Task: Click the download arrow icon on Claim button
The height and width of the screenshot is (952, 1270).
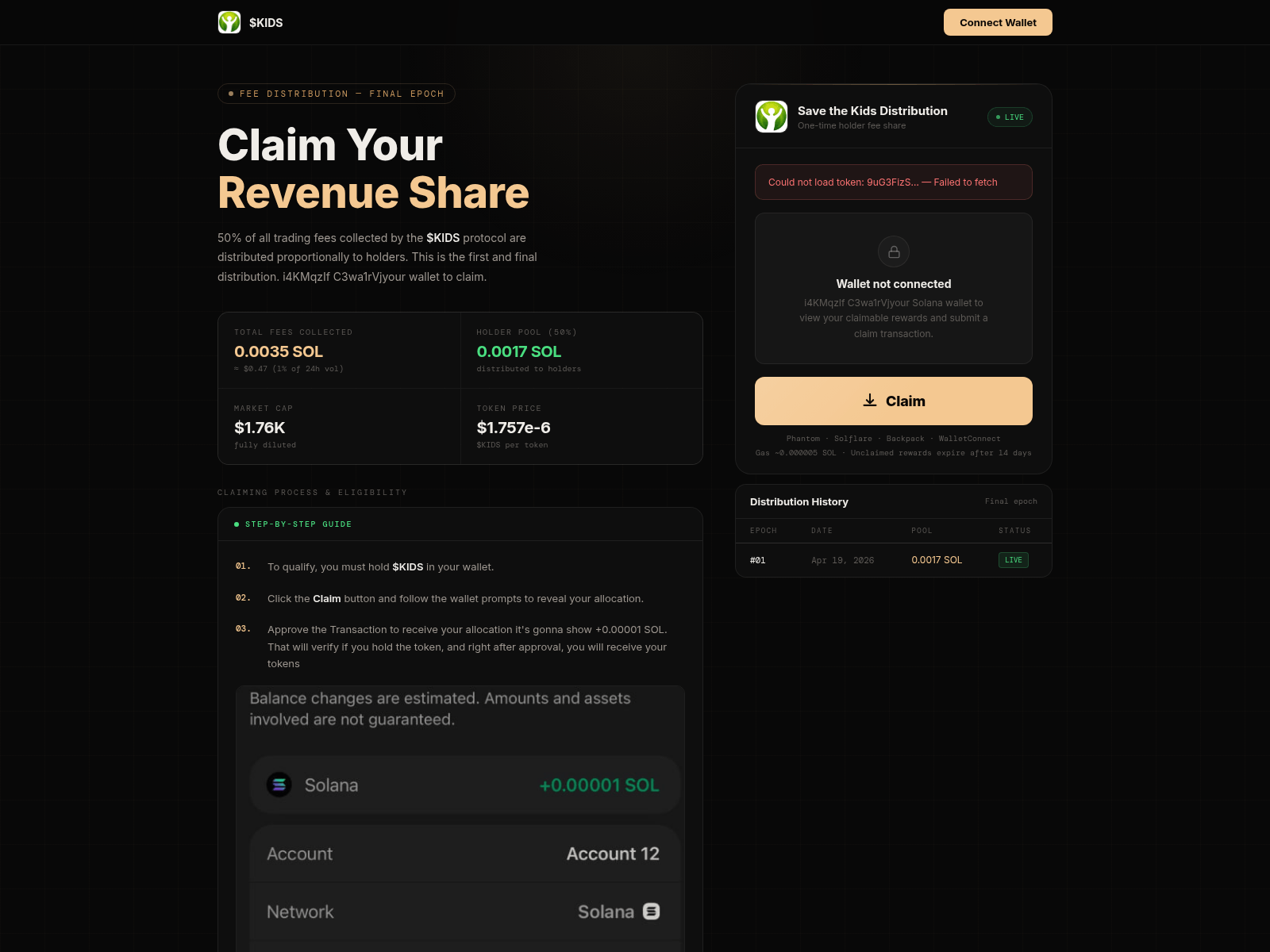Action: (870, 401)
